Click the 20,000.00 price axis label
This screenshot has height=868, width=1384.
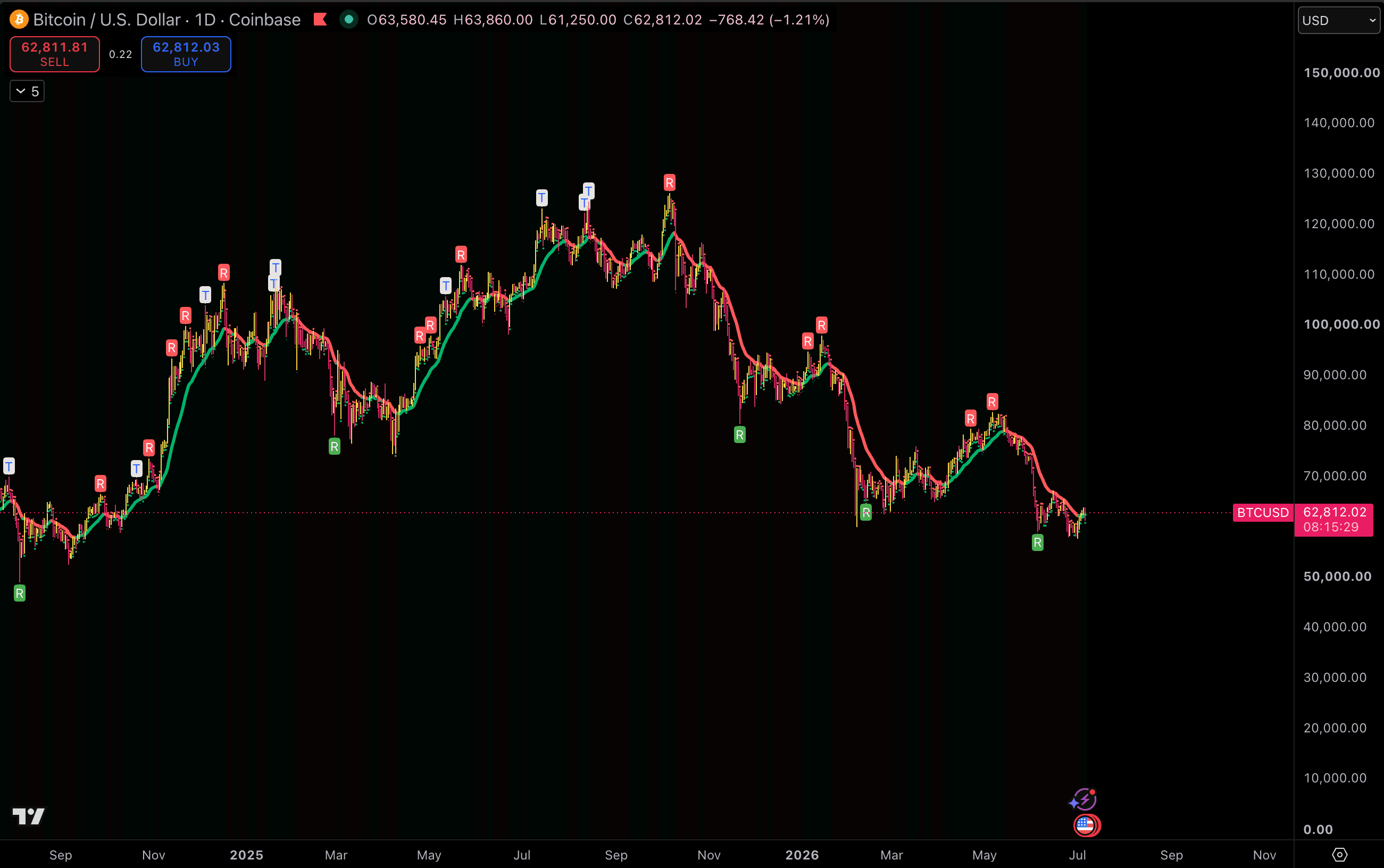tap(1335, 728)
